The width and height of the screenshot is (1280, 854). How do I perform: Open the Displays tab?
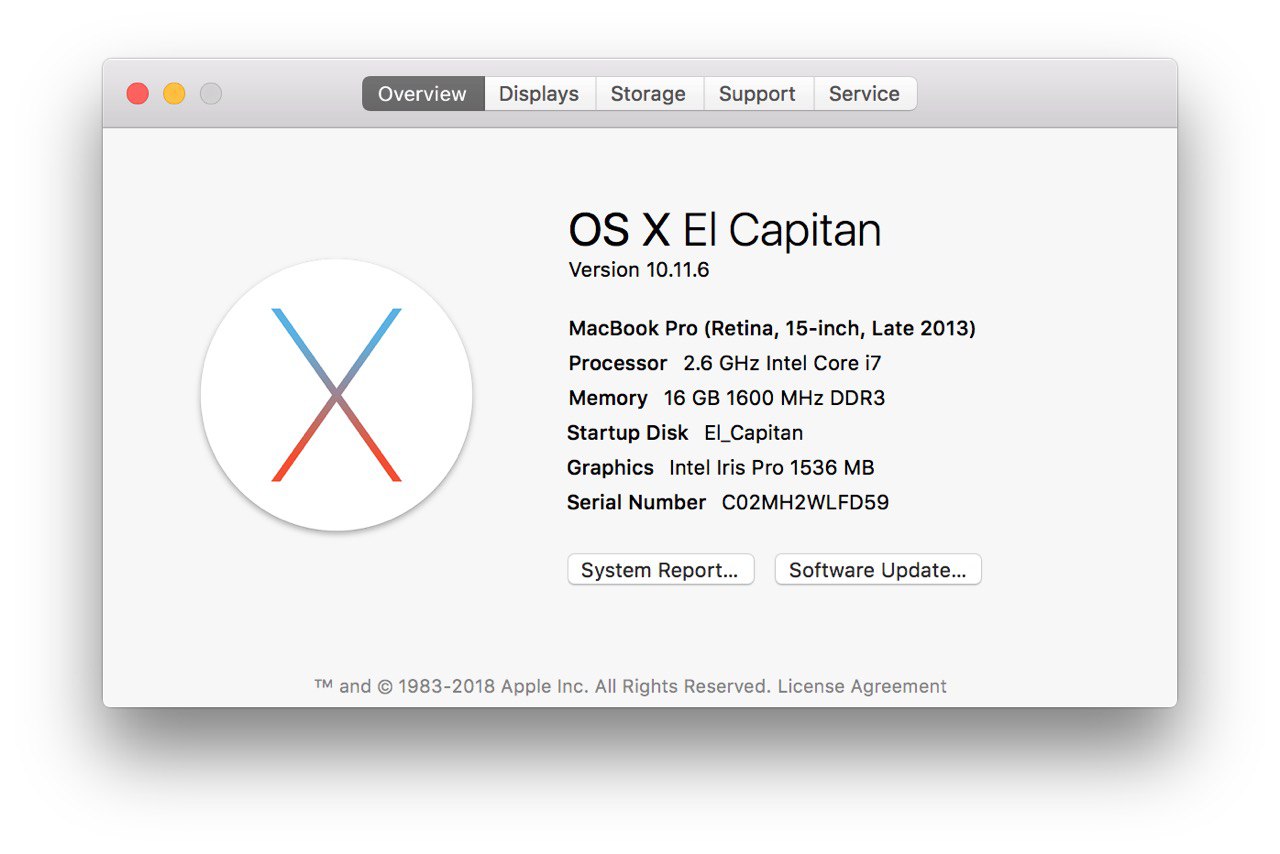[x=539, y=94]
